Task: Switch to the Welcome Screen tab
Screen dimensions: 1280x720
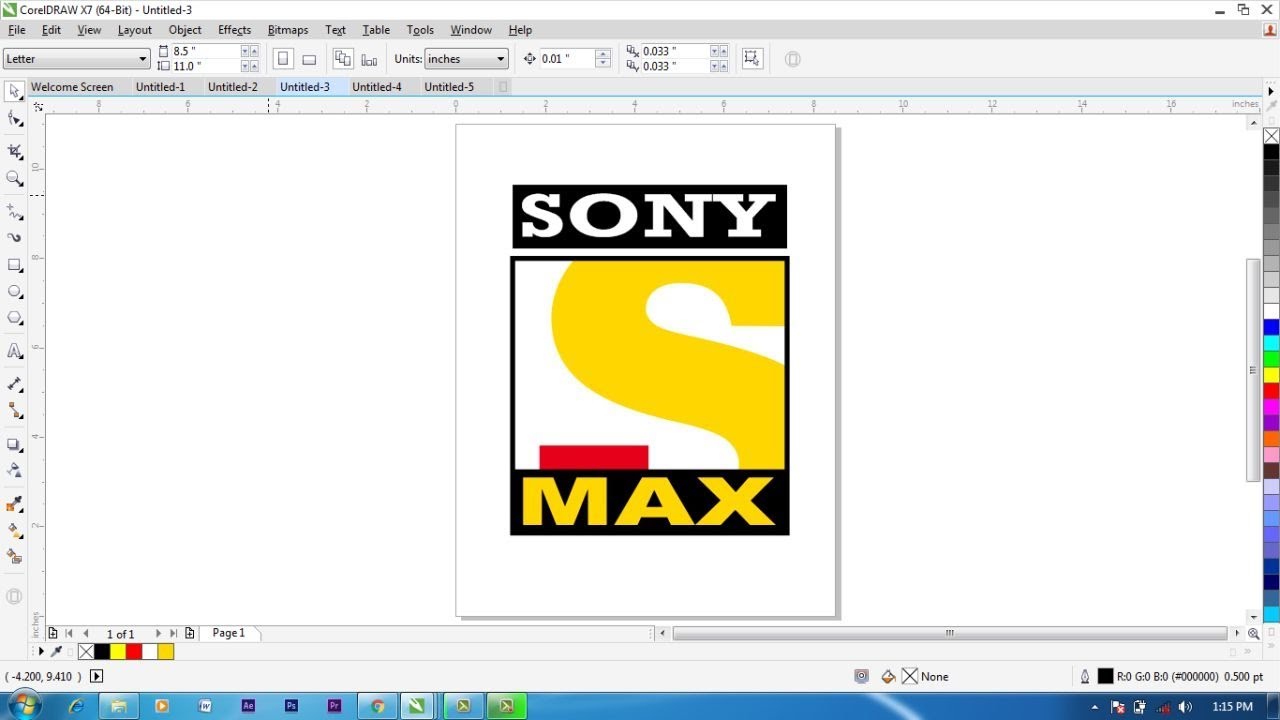Action: (x=72, y=87)
